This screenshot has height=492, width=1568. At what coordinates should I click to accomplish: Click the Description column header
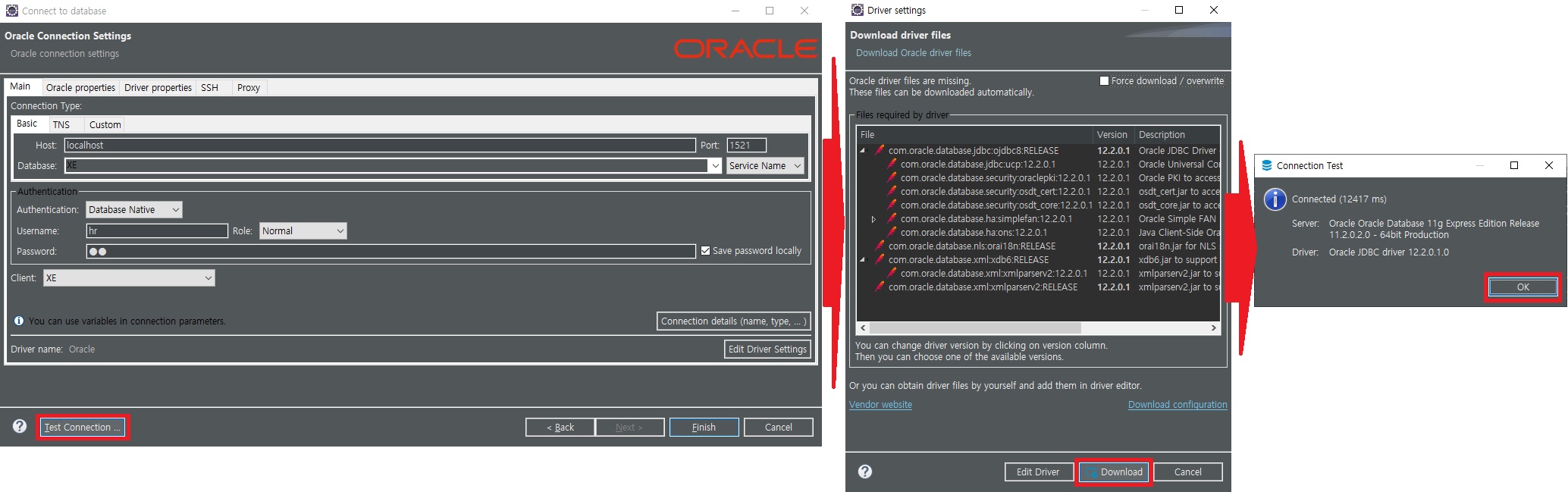pyautogui.click(x=1177, y=134)
